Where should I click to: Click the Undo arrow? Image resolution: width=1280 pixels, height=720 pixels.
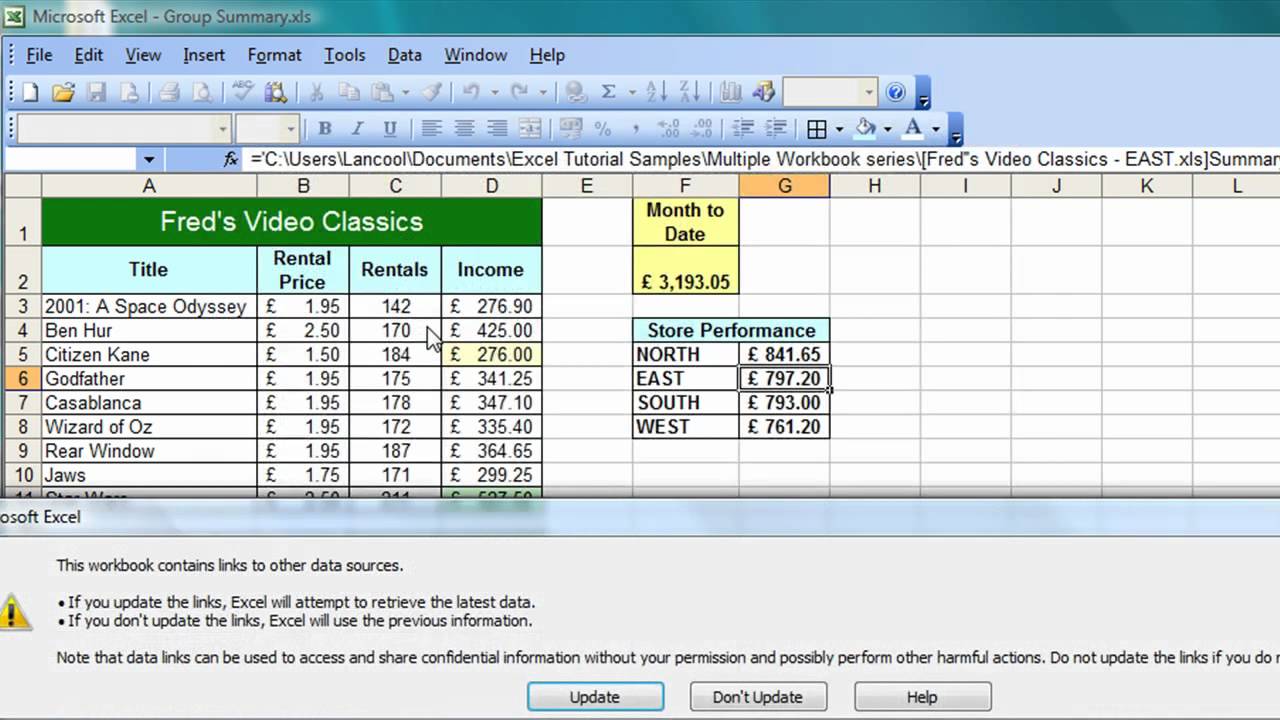pyautogui.click(x=470, y=93)
